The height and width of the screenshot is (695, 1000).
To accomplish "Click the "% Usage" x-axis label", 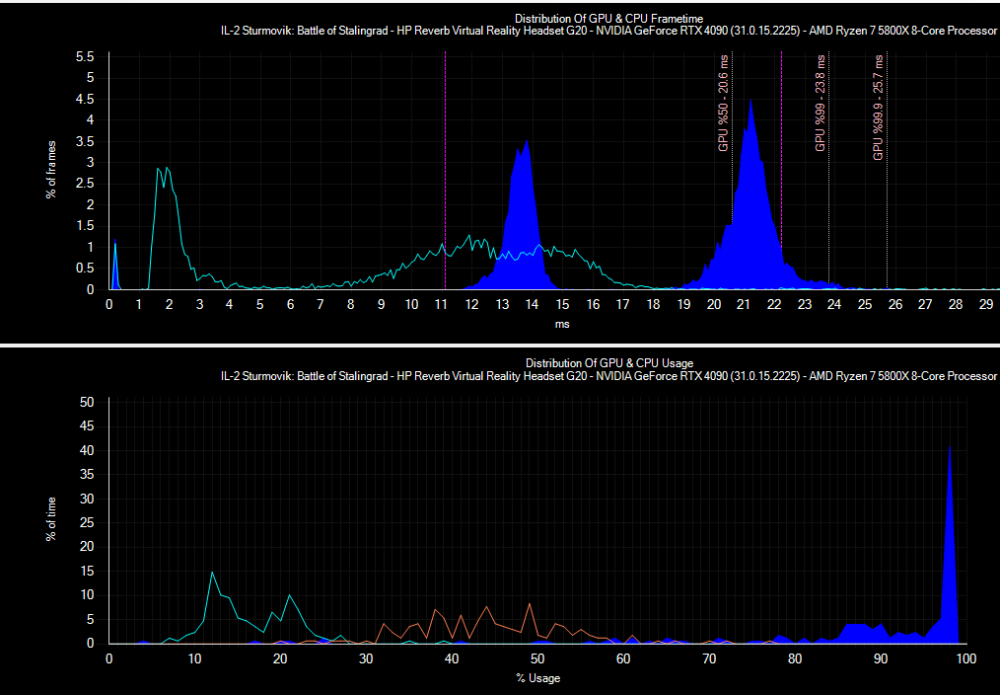I will [538, 678].
